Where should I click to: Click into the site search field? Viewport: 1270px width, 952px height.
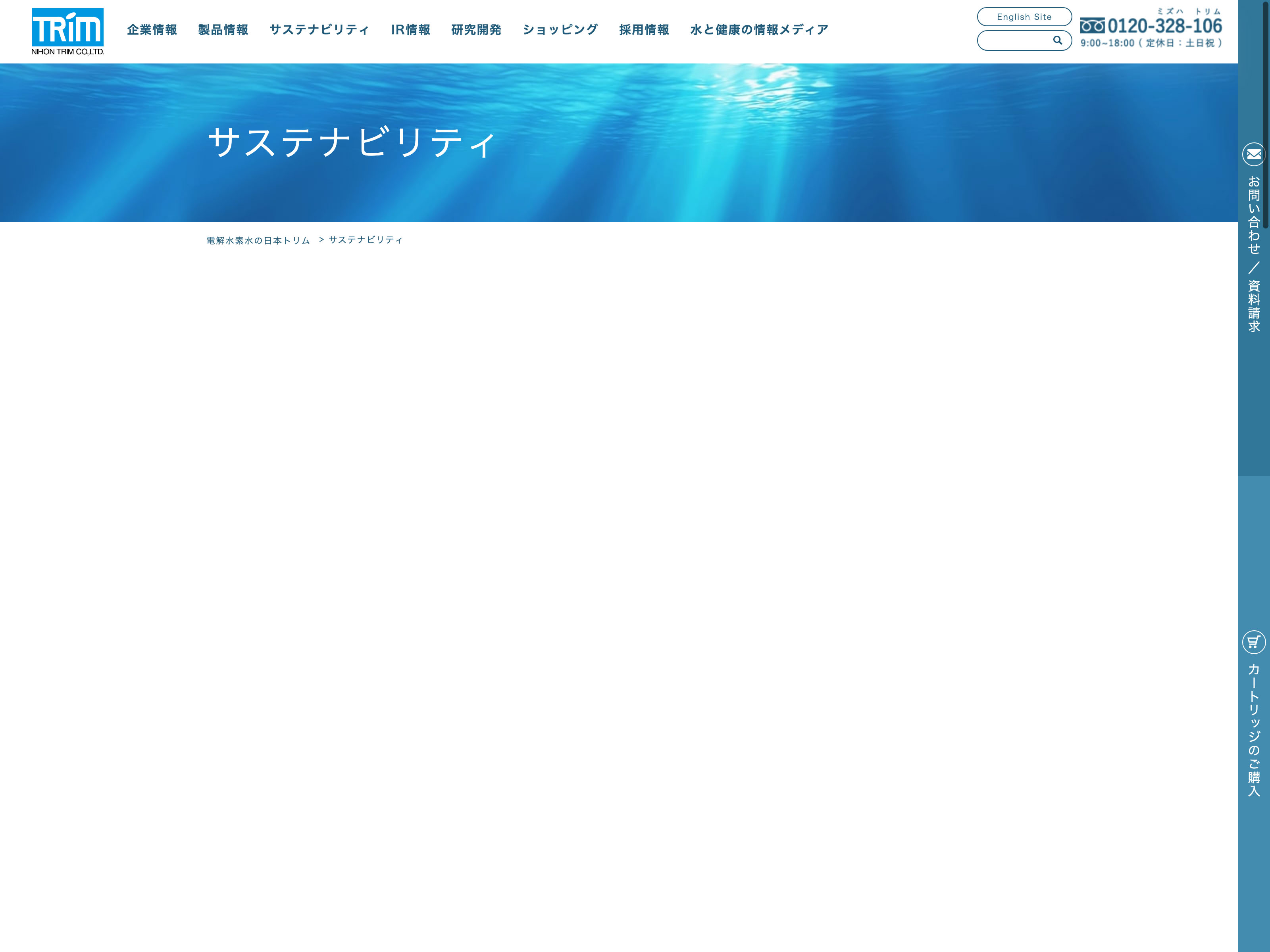[x=1014, y=41]
